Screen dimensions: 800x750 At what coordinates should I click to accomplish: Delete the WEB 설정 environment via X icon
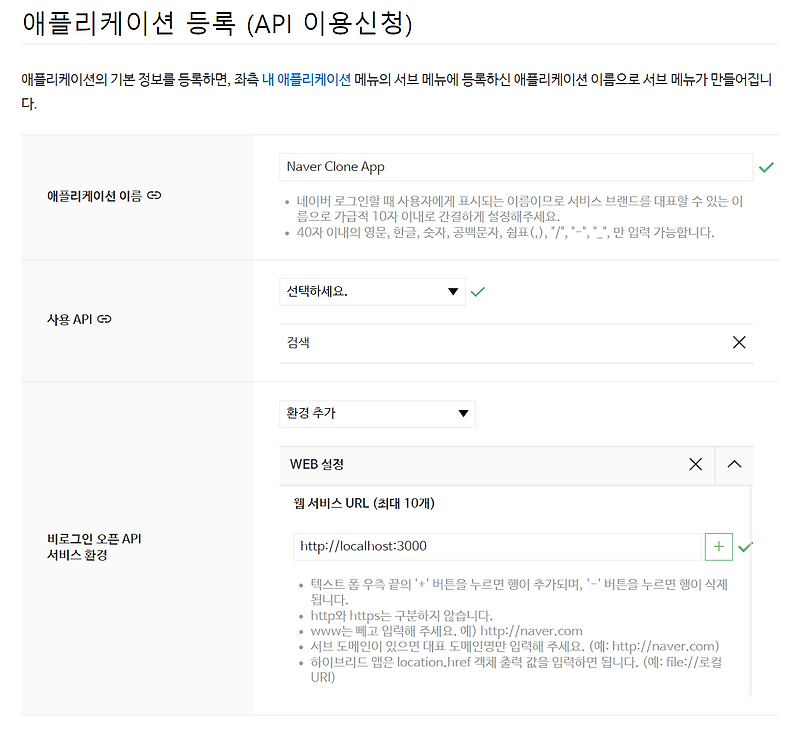pyautogui.click(x=696, y=464)
